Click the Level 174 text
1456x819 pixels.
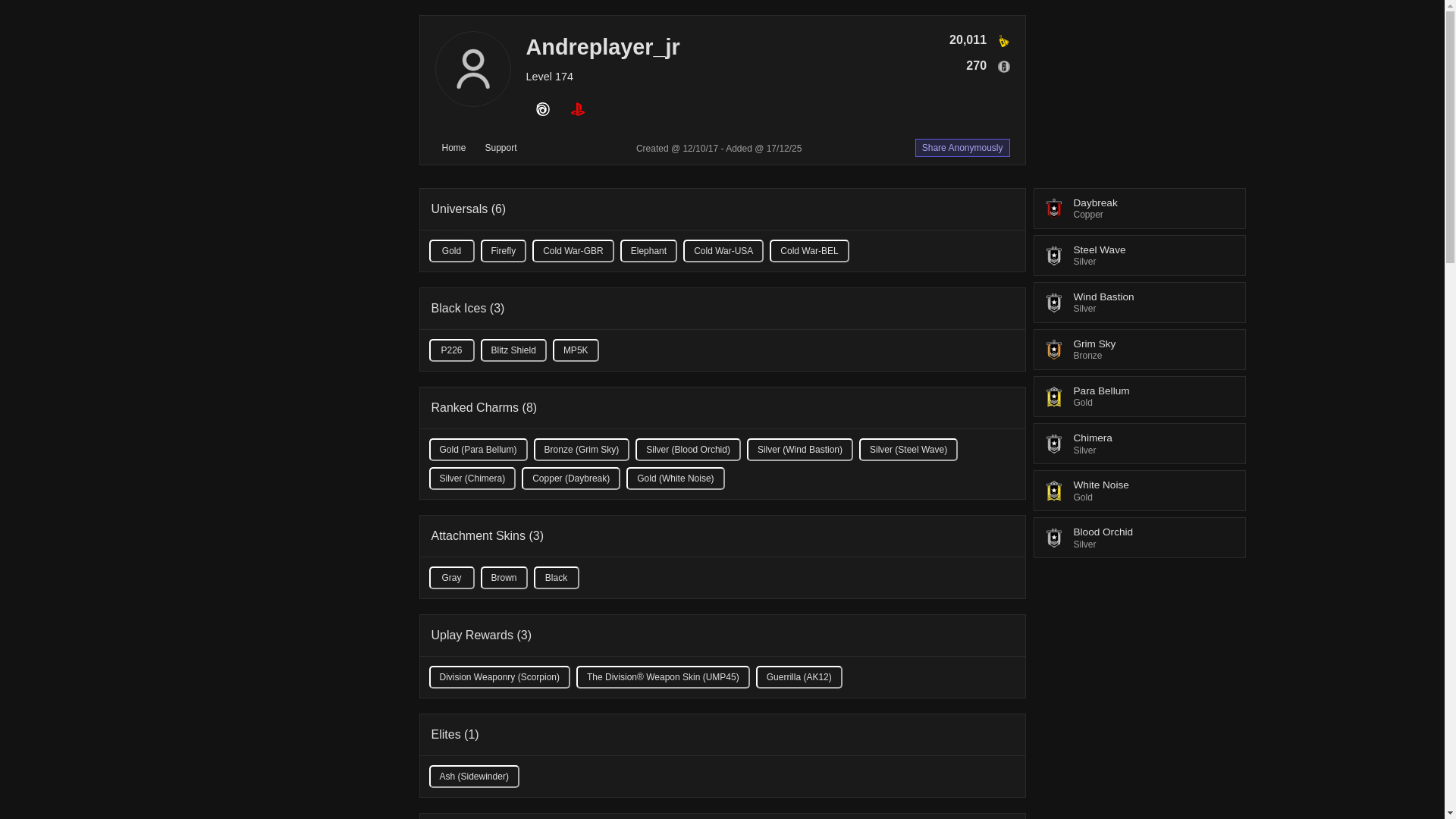click(x=550, y=77)
